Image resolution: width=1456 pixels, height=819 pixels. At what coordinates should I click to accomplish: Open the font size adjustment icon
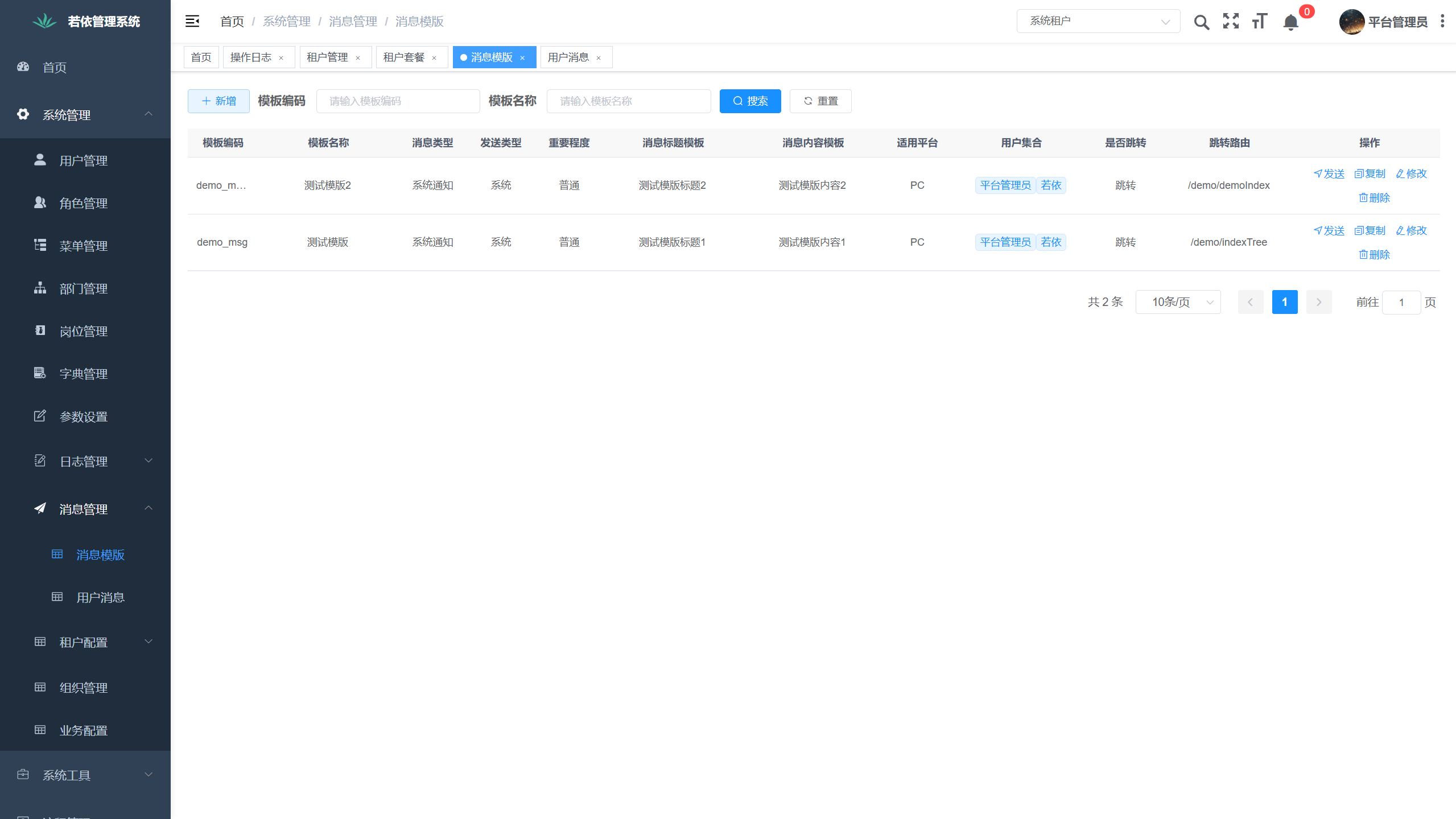[1259, 22]
